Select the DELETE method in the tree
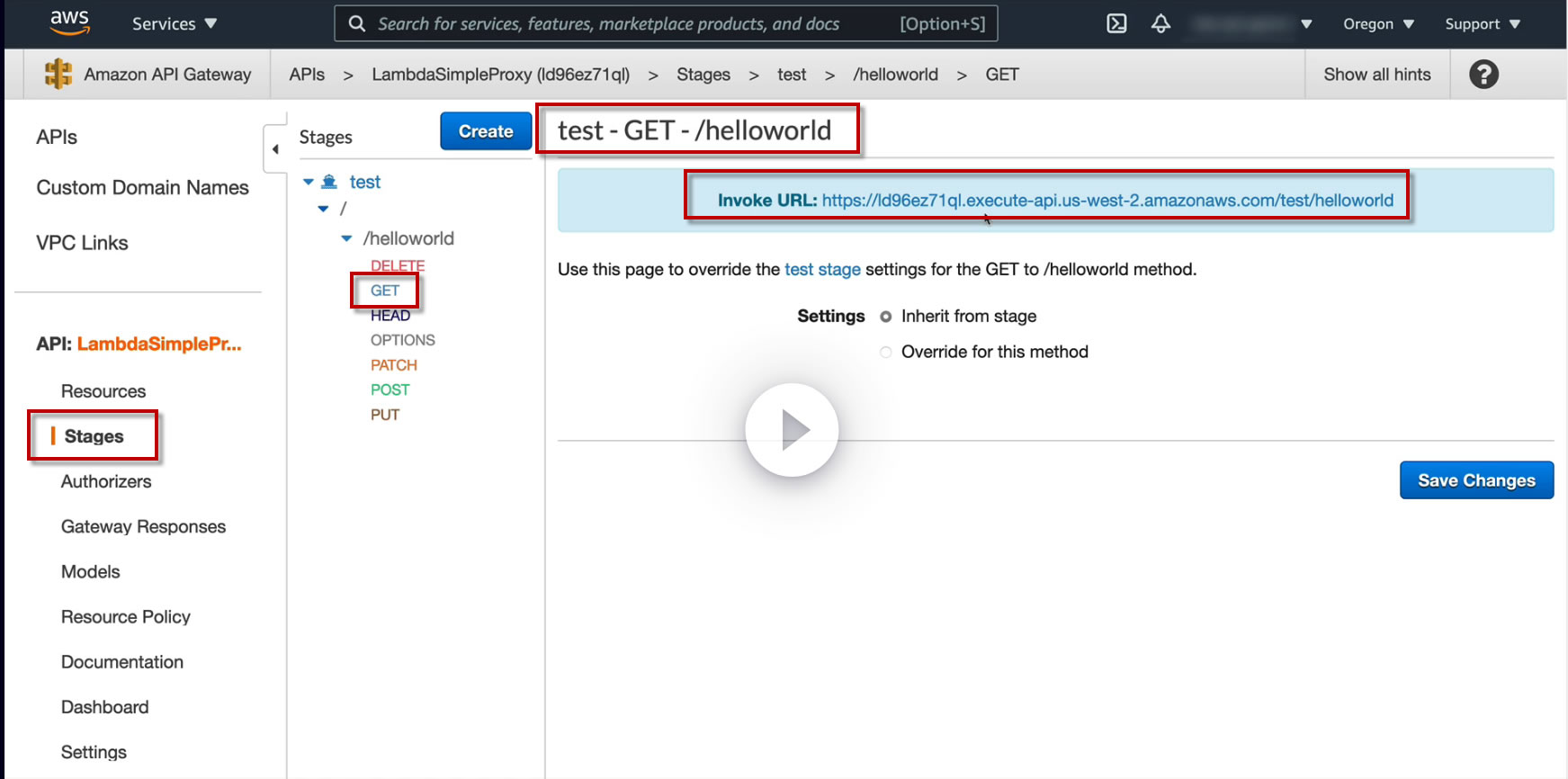The image size is (1568, 779). 398,265
